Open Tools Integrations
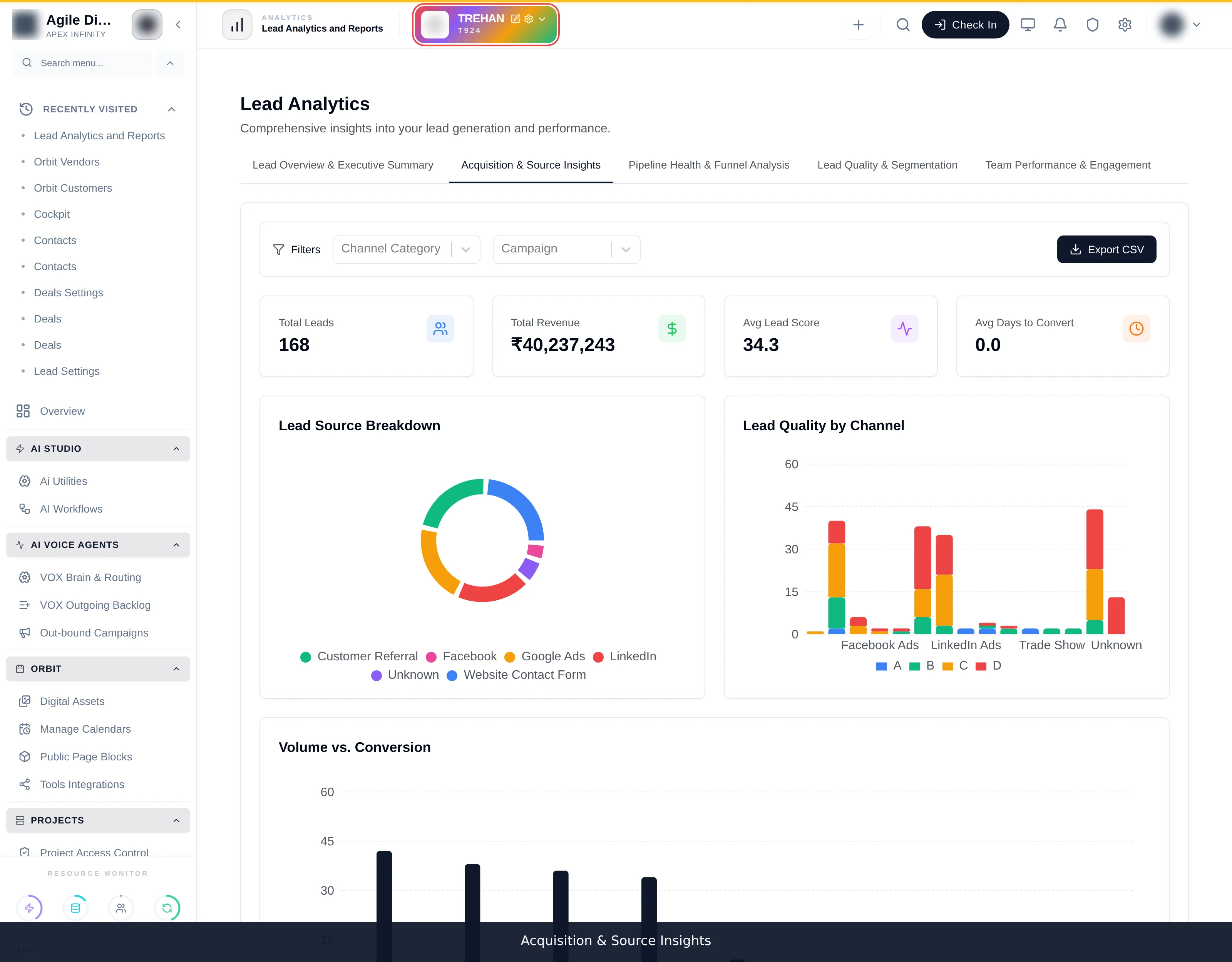This screenshot has width=1232, height=962. coord(98,784)
